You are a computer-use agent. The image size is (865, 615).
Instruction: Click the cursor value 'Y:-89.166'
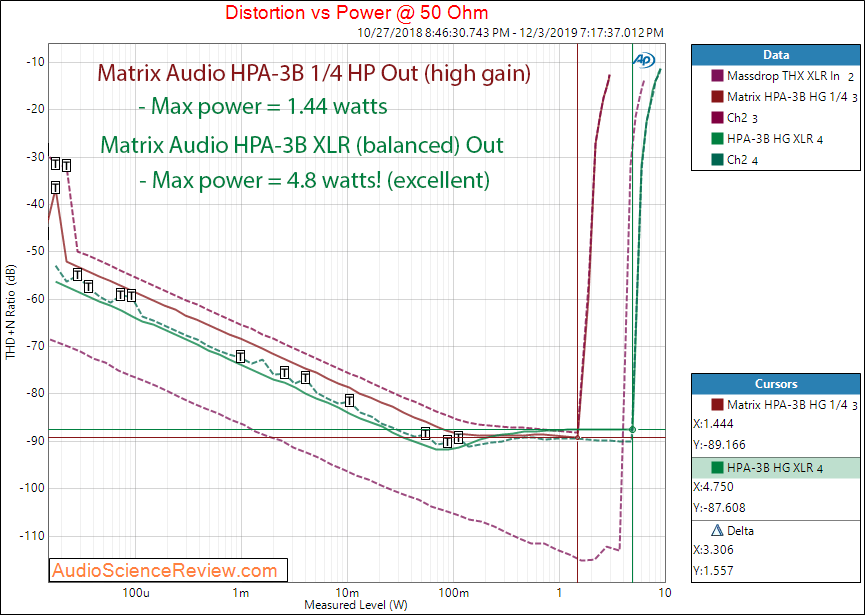tap(719, 445)
